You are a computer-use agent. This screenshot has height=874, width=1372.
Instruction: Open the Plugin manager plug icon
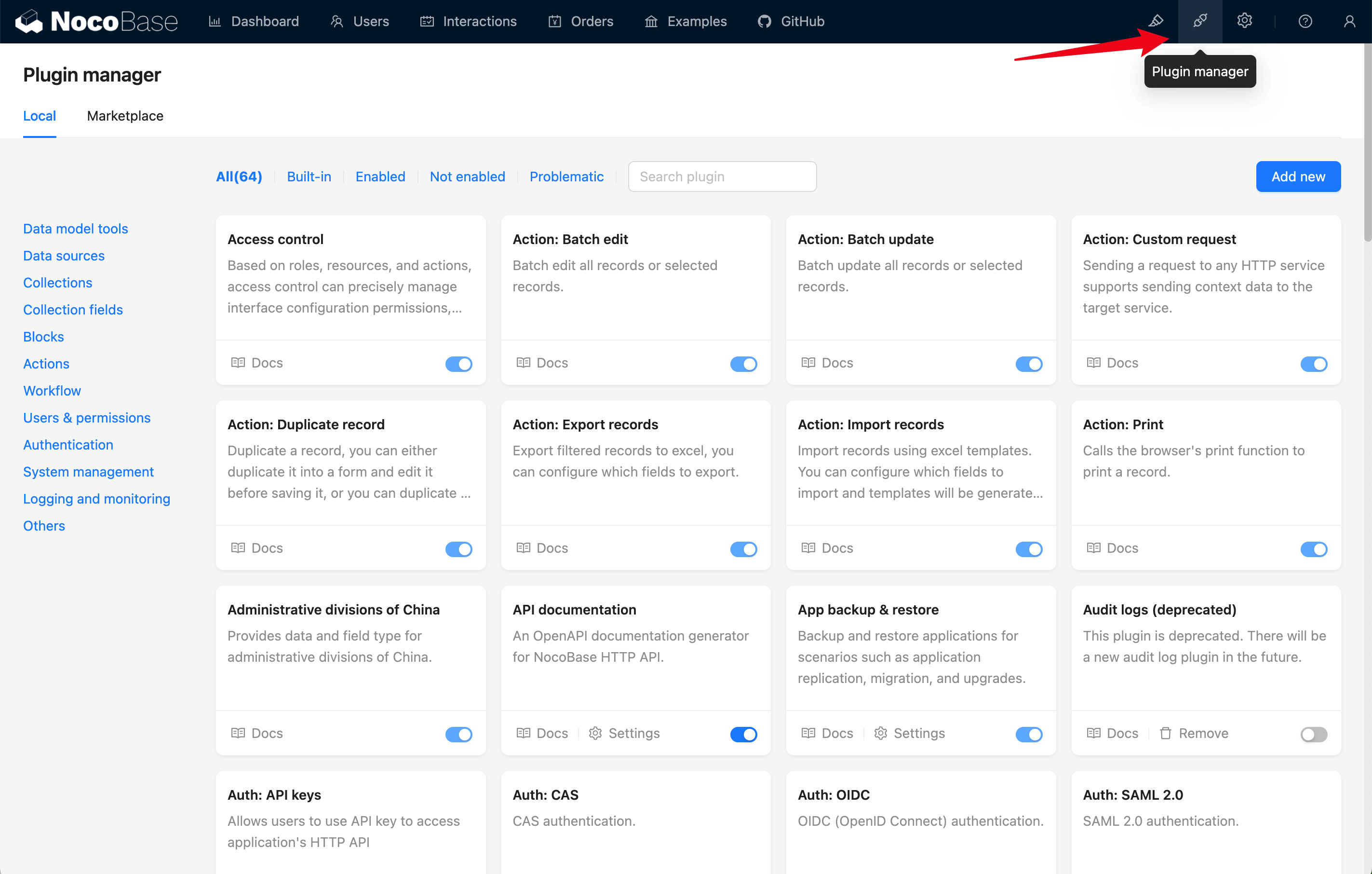click(x=1200, y=21)
